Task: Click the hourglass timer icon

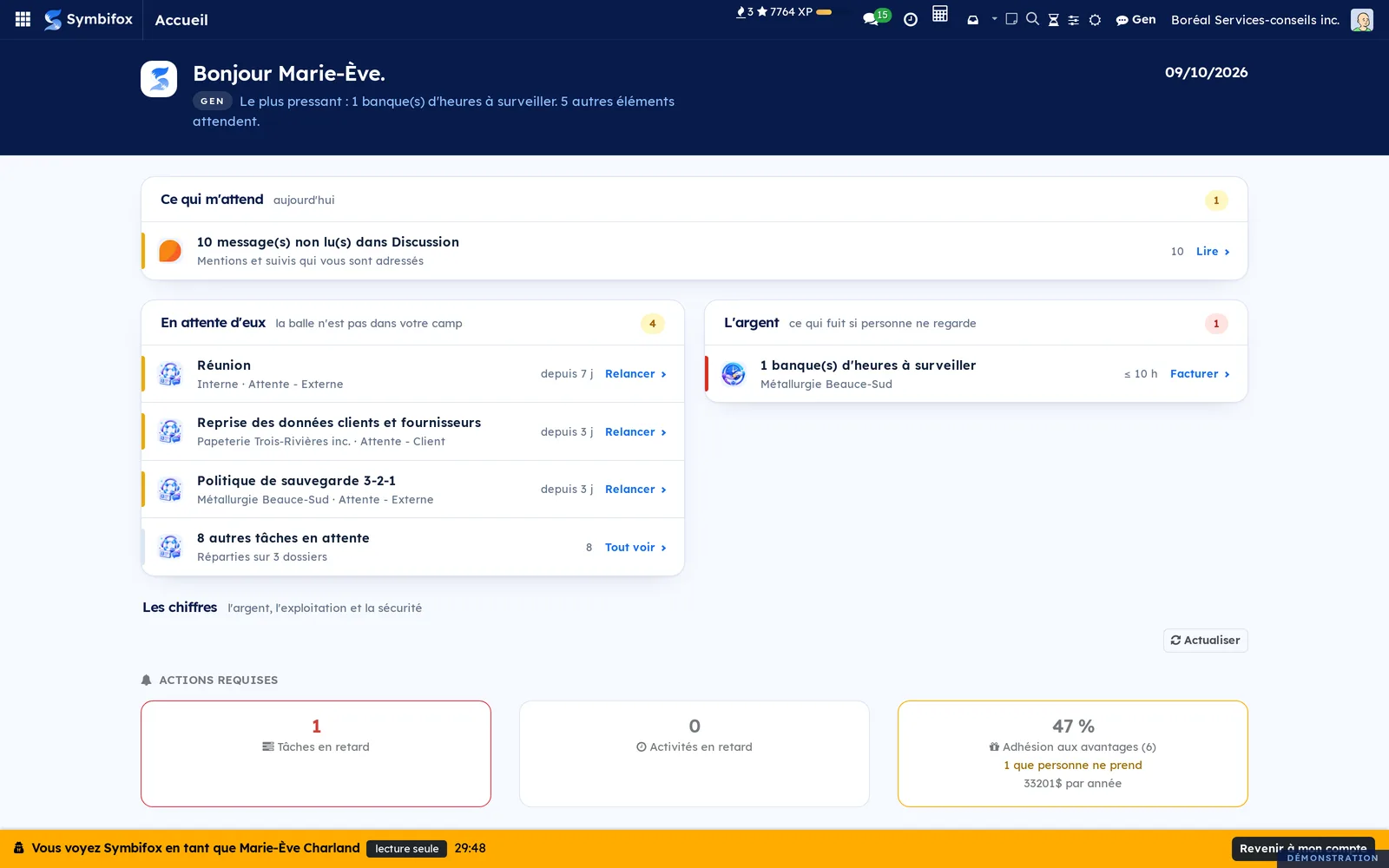Action: pyautogui.click(x=1053, y=20)
